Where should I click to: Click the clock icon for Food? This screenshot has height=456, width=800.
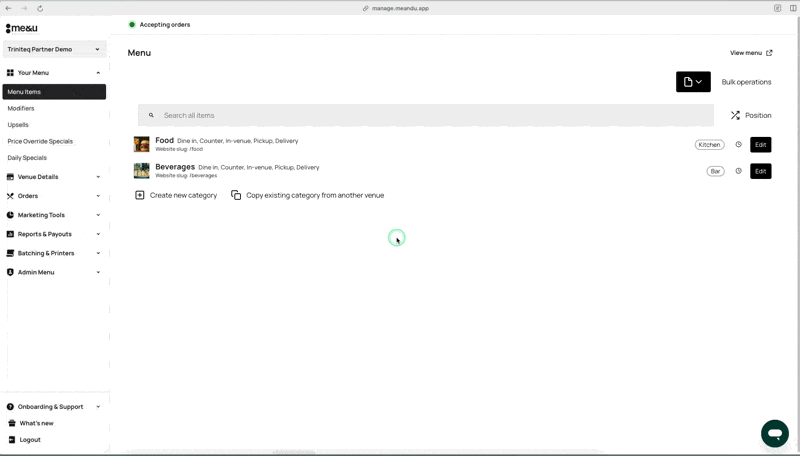[x=738, y=144]
